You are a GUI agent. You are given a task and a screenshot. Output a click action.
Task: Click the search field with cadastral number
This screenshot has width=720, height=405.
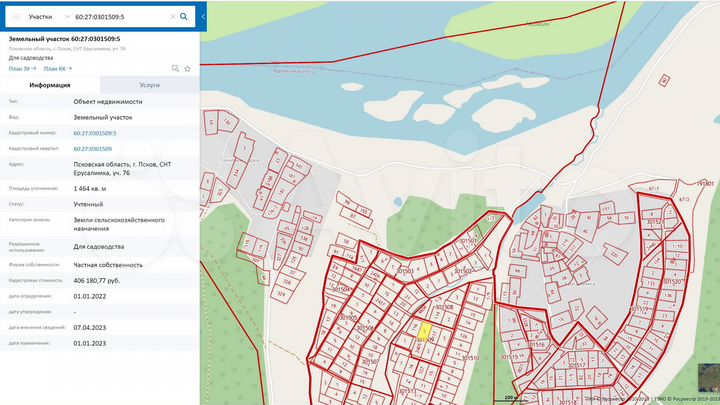pos(118,17)
